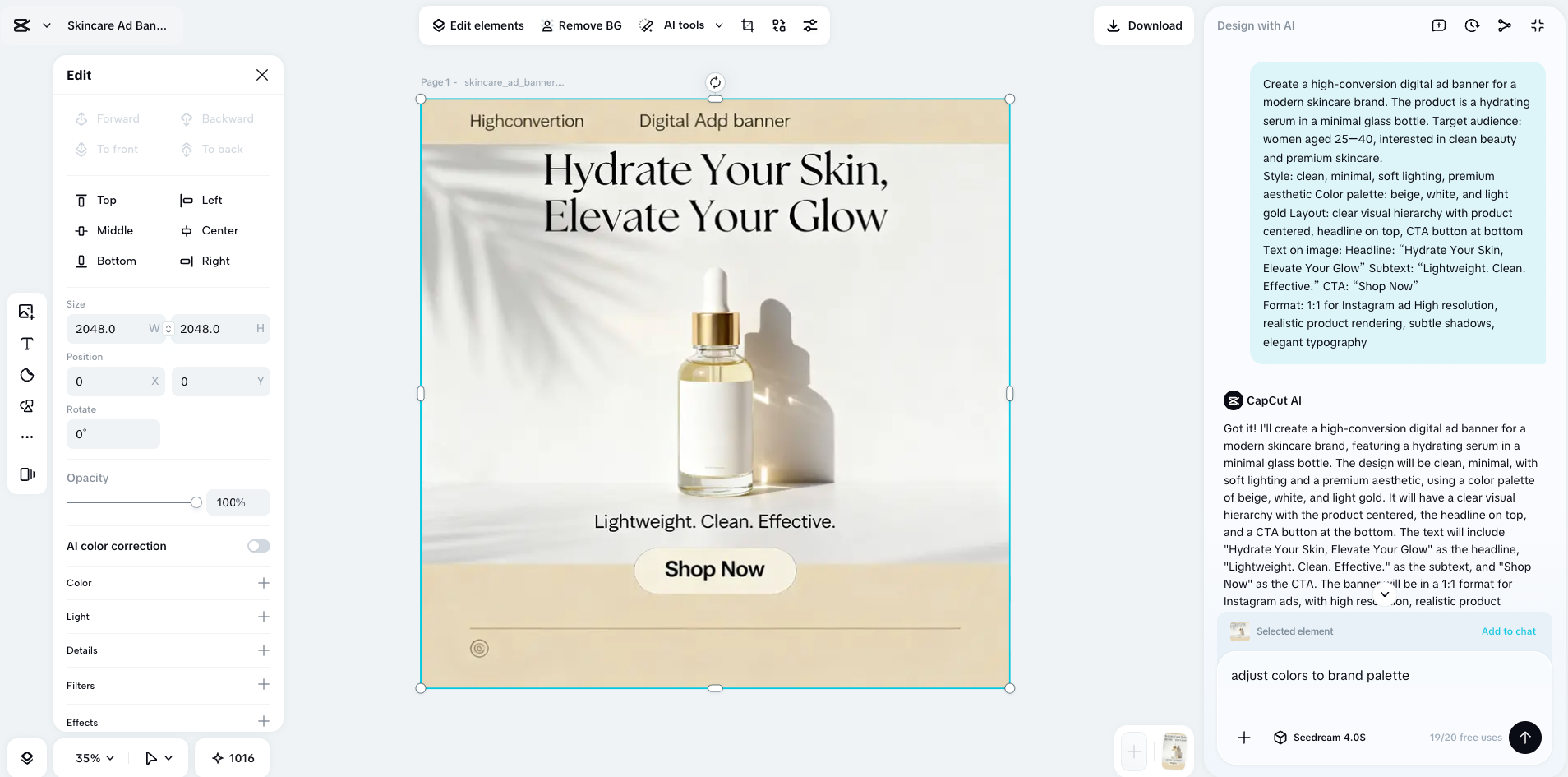Click Add to chat link
This screenshot has width=1568, height=777.
tap(1507, 631)
